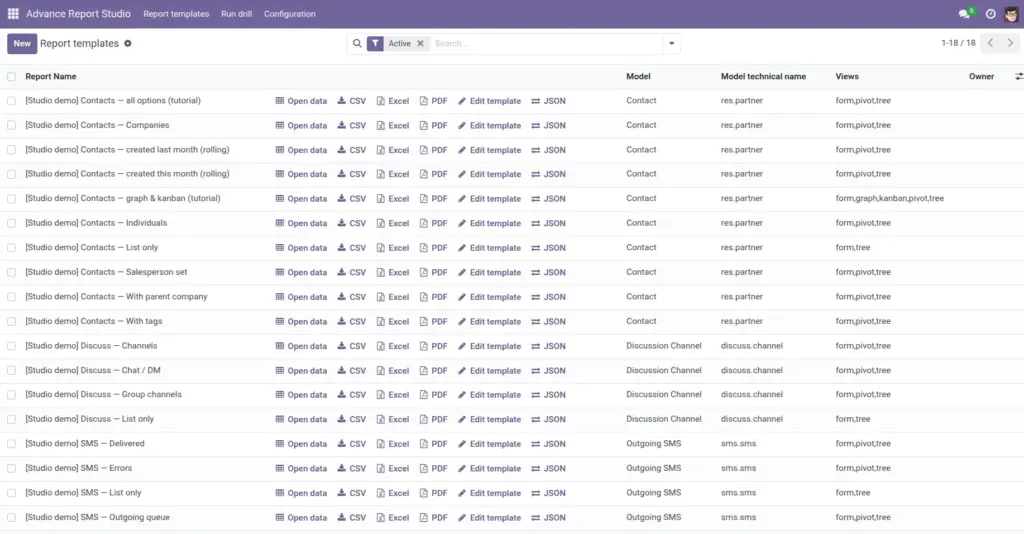Sort by Report Name column header
The height and width of the screenshot is (534, 1024).
(x=51, y=76)
